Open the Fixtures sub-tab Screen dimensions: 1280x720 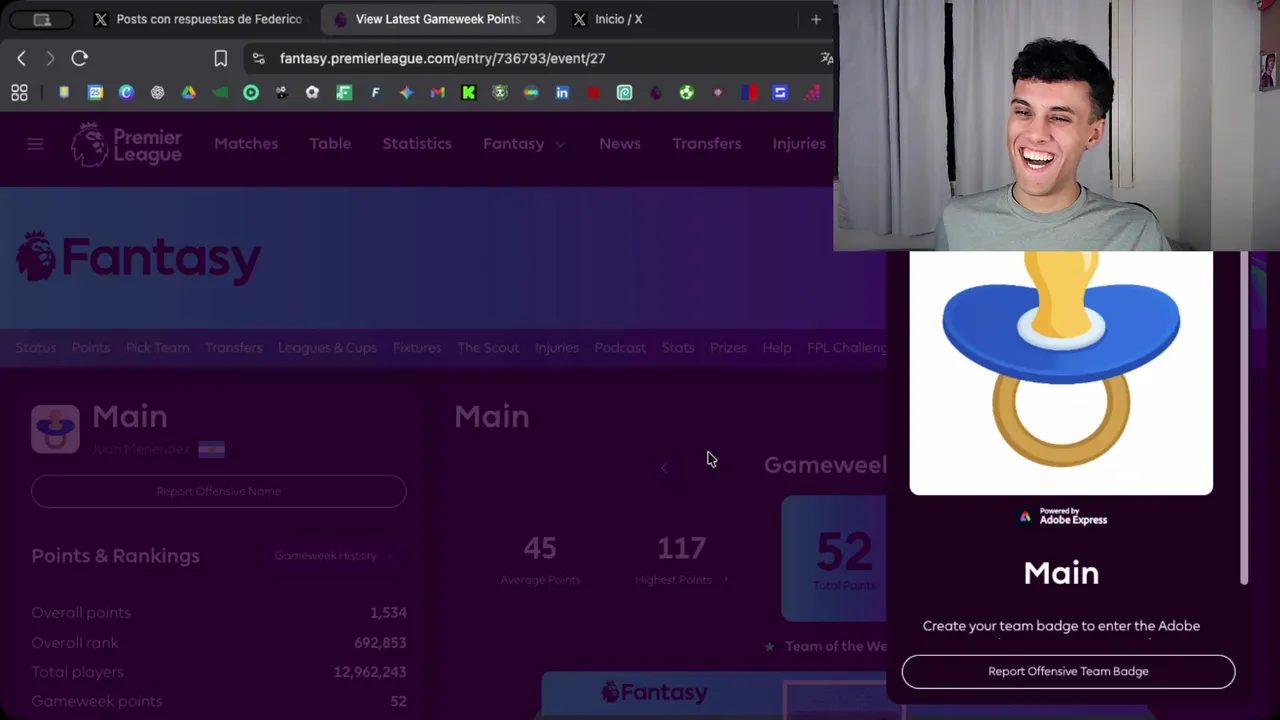(x=417, y=348)
